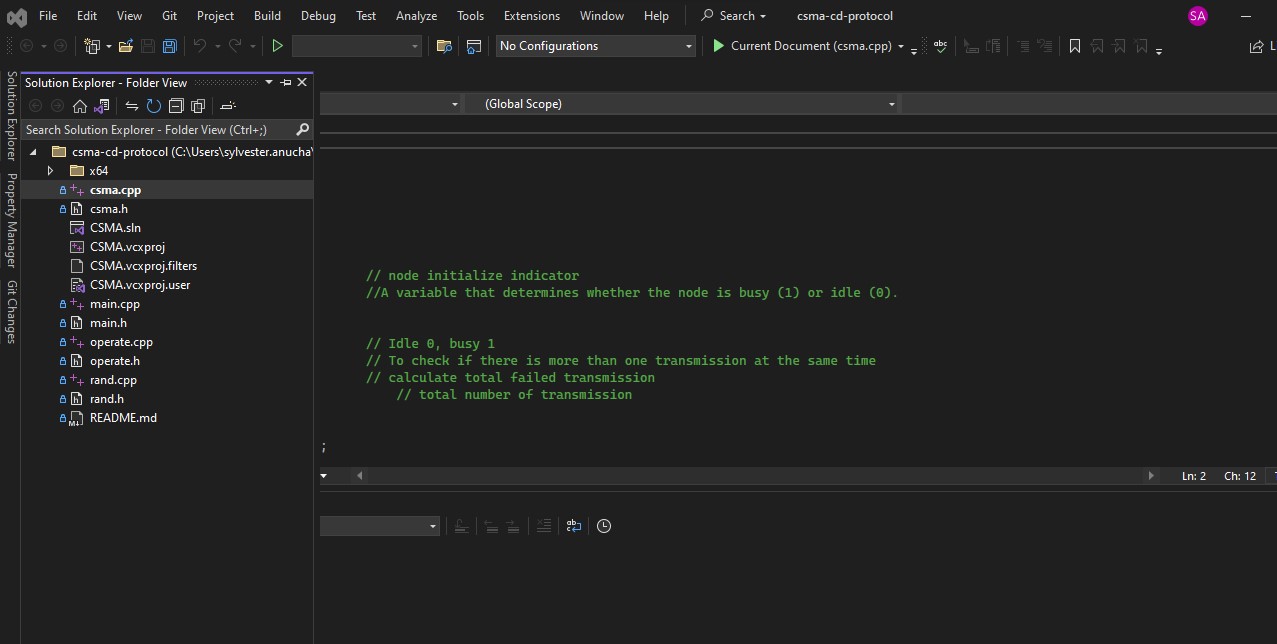
Task: Expand the x64 folder
Action: 50,170
